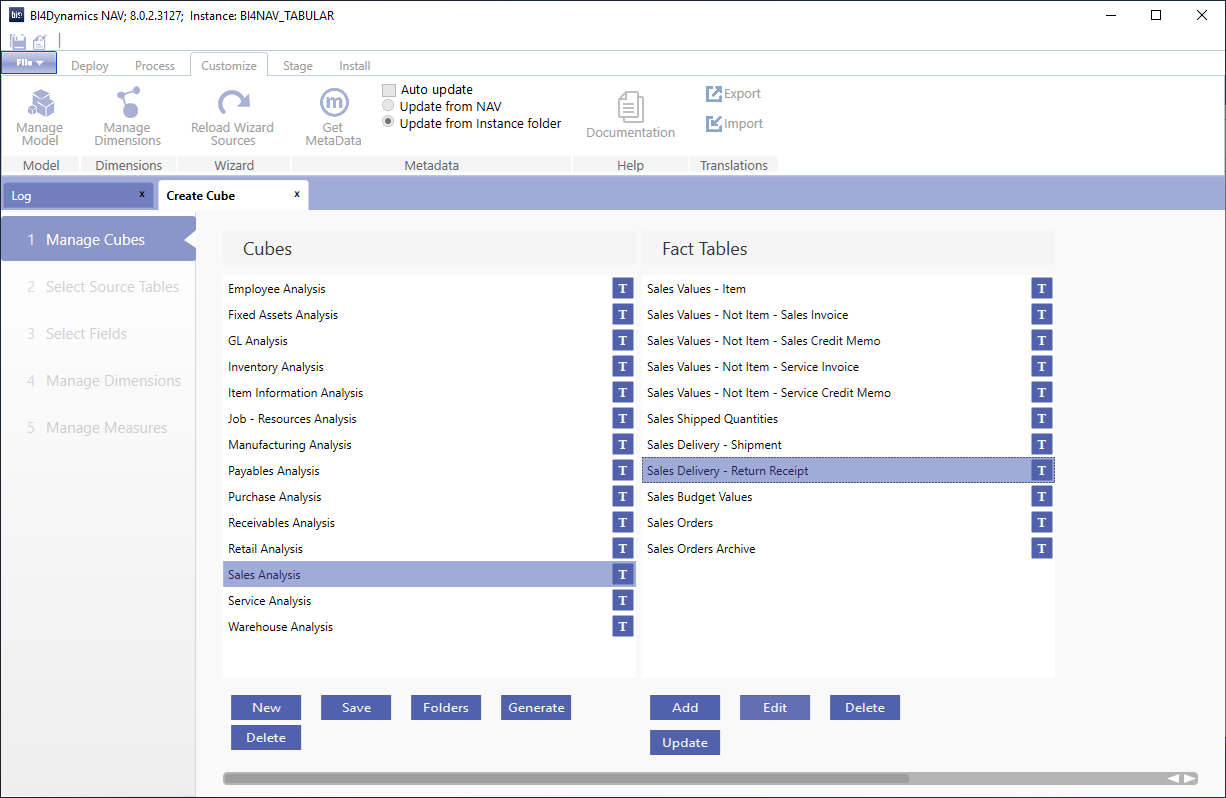Open the File dropdown menu
Viewport: 1226px width, 798px height.
click(x=29, y=63)
